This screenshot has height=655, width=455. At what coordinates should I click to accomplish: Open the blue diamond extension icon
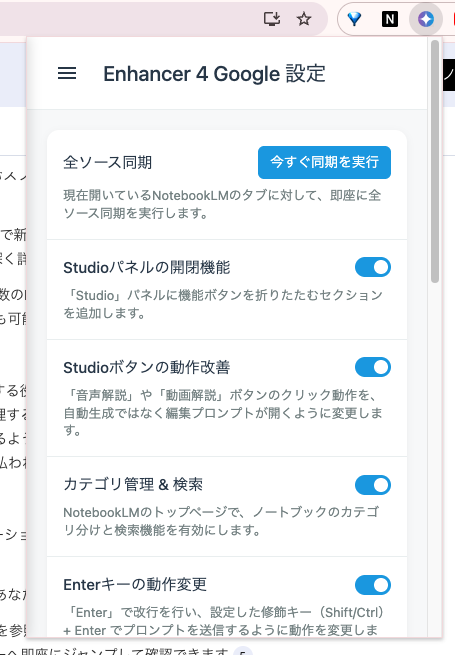[x=354, y=19]
